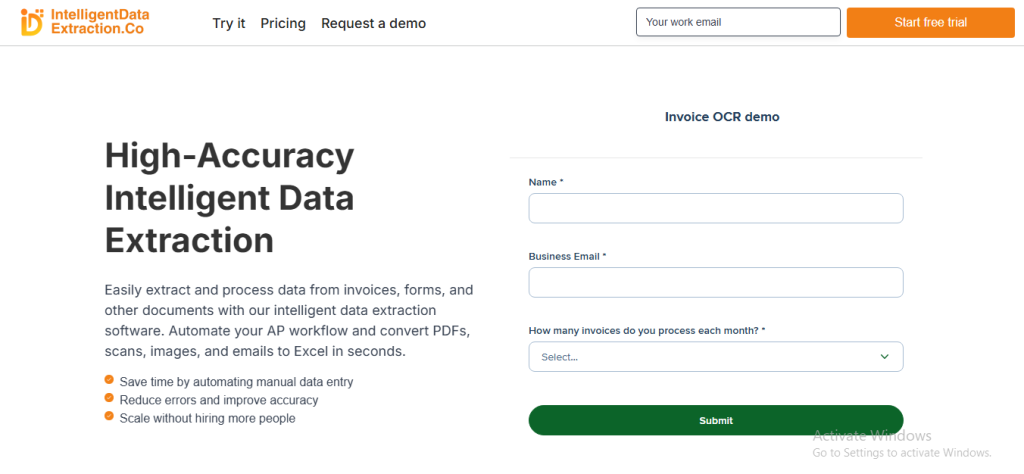Click the orange bullet beside Scale without hiring
The width and height of the screenshot is (1024, 474).
109,417
